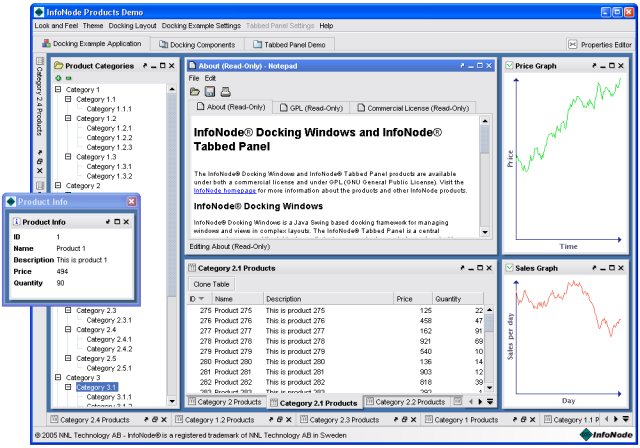
Task: Collapse the Category 2.4 tree node
Action: tap(68, 329)
